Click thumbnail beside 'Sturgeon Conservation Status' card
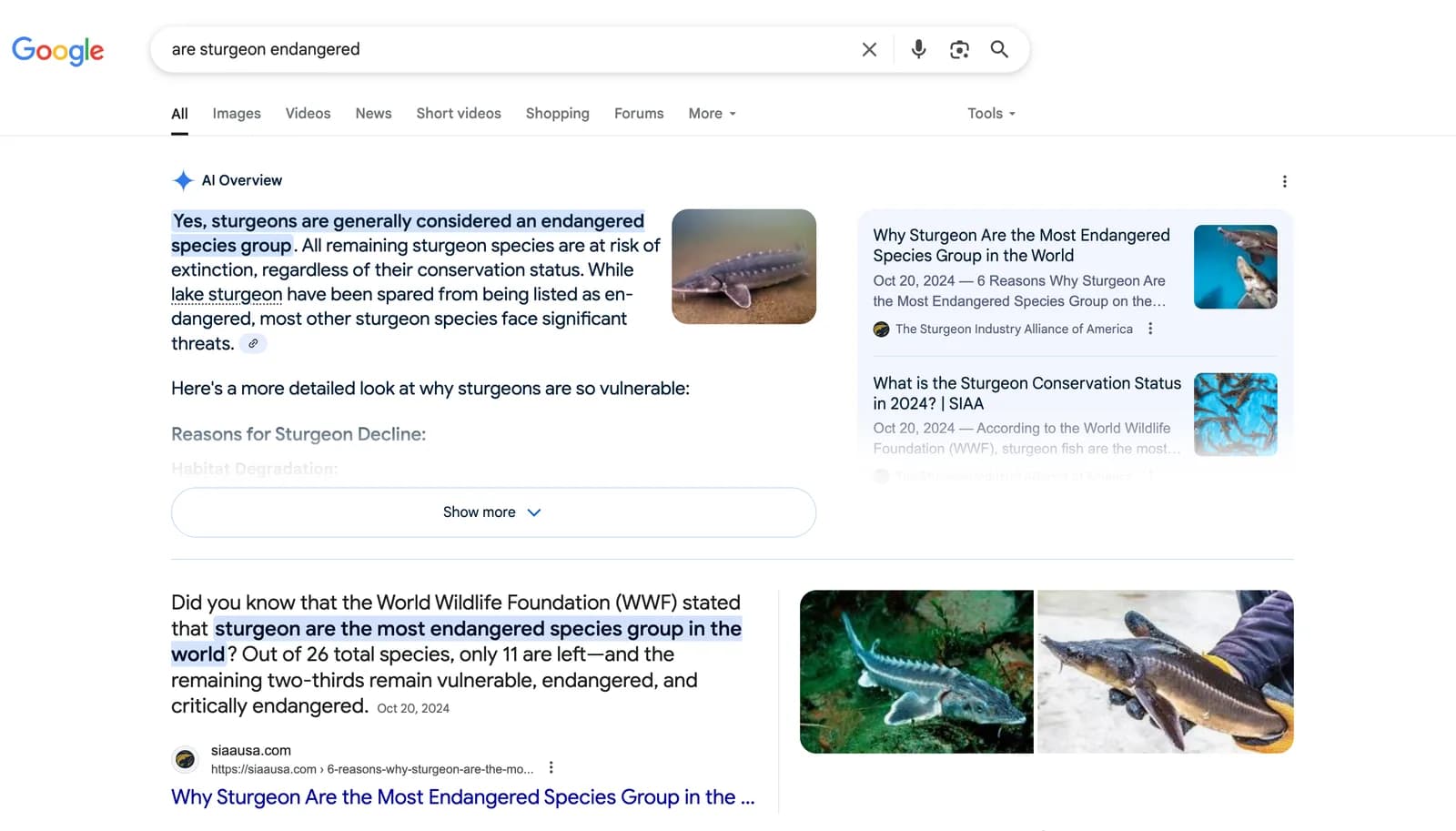This screenshot has height=831, width=1456. pyautogui.click(x=1235, y=414)
